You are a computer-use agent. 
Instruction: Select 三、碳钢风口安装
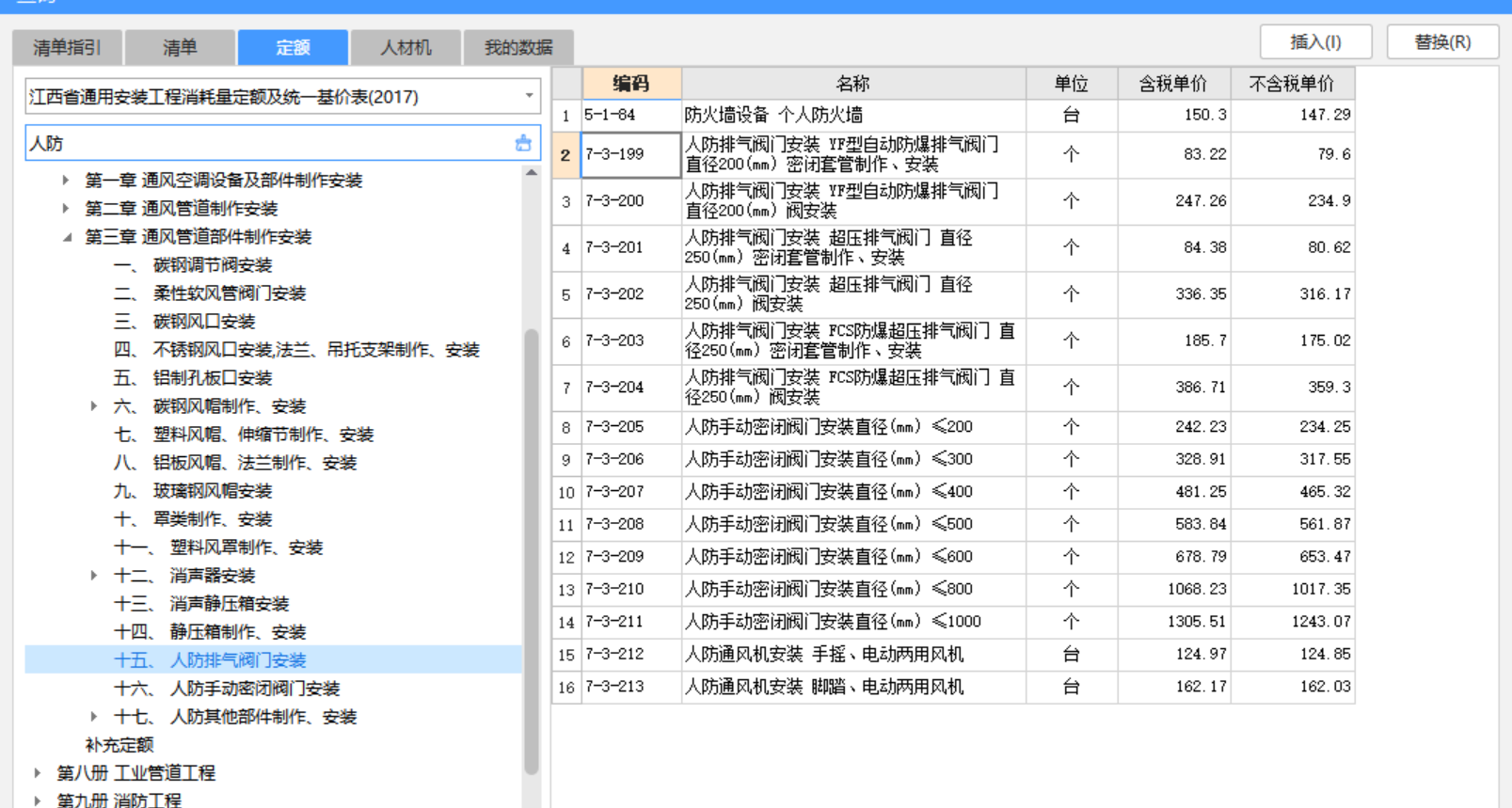184,322
